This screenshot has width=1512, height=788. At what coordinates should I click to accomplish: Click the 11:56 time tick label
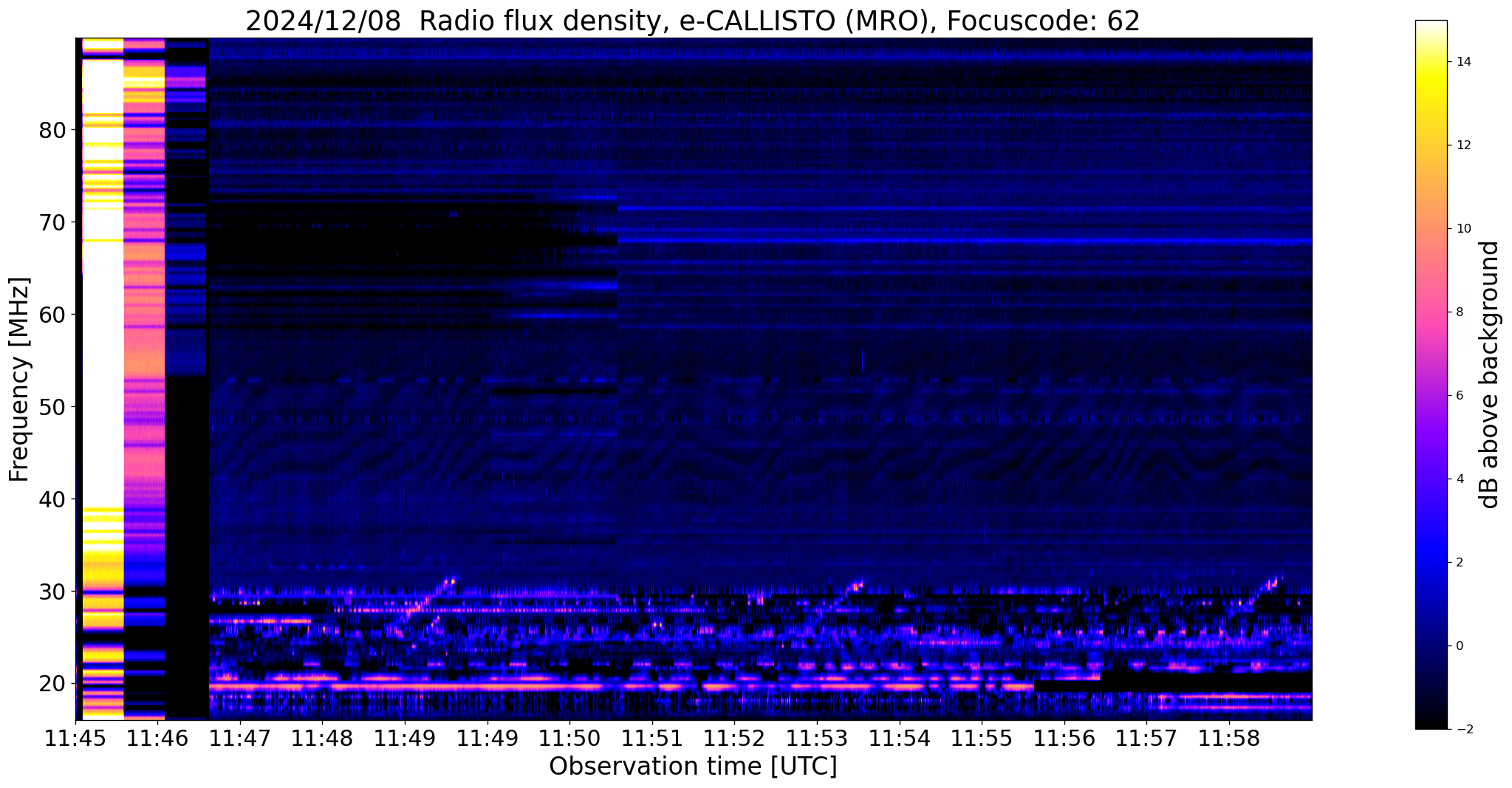tap(1064, 738)
